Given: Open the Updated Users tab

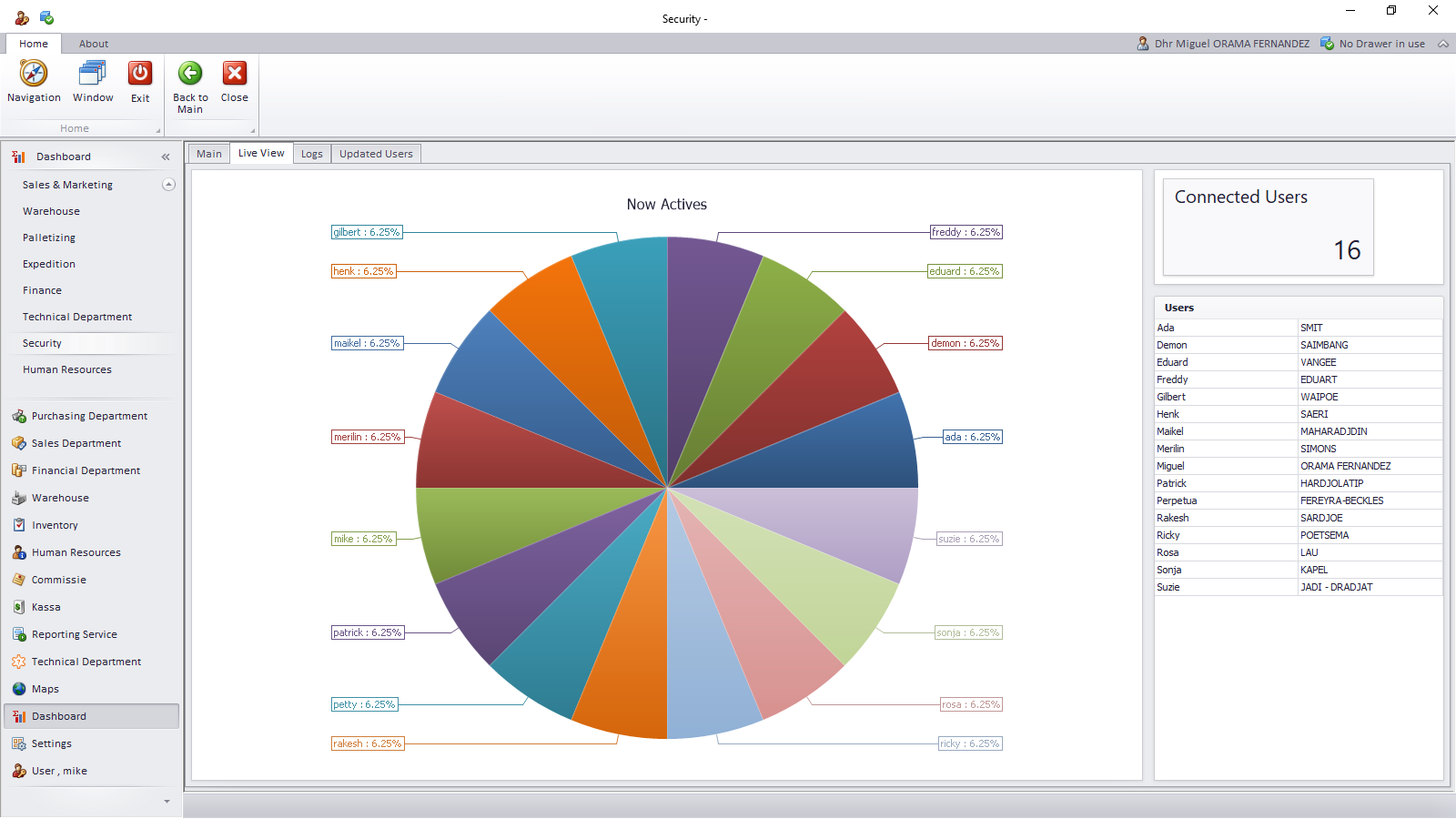Looking at the screenshot, I should [376, 154].
